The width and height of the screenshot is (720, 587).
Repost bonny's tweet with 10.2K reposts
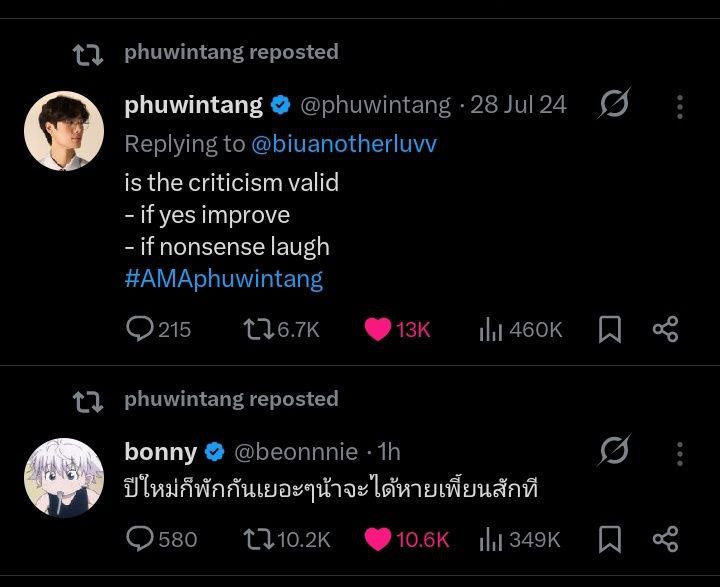259,539
